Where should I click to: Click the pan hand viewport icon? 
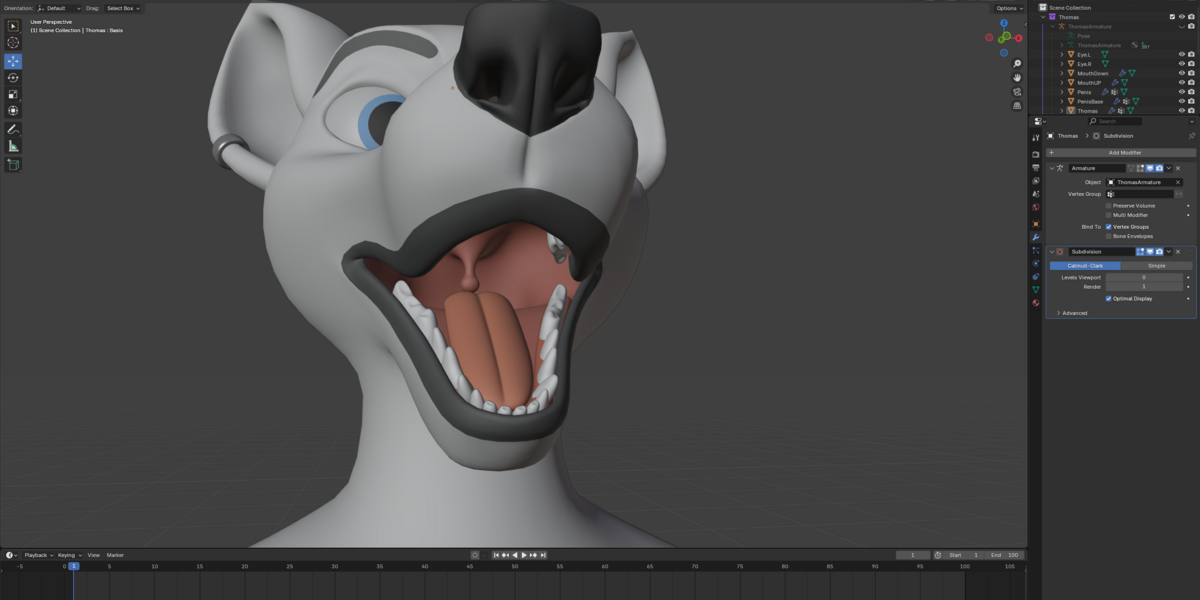click(x=1017, y=77)
